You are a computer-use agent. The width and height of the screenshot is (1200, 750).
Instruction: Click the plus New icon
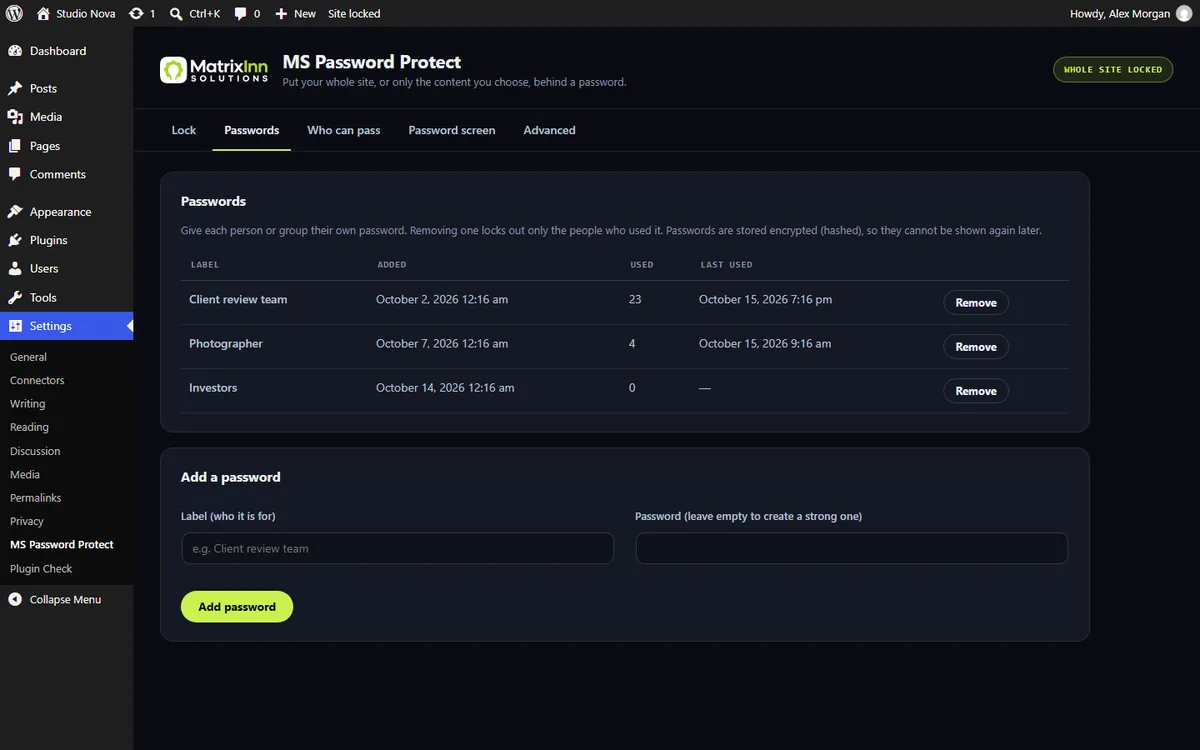(281, 14)
